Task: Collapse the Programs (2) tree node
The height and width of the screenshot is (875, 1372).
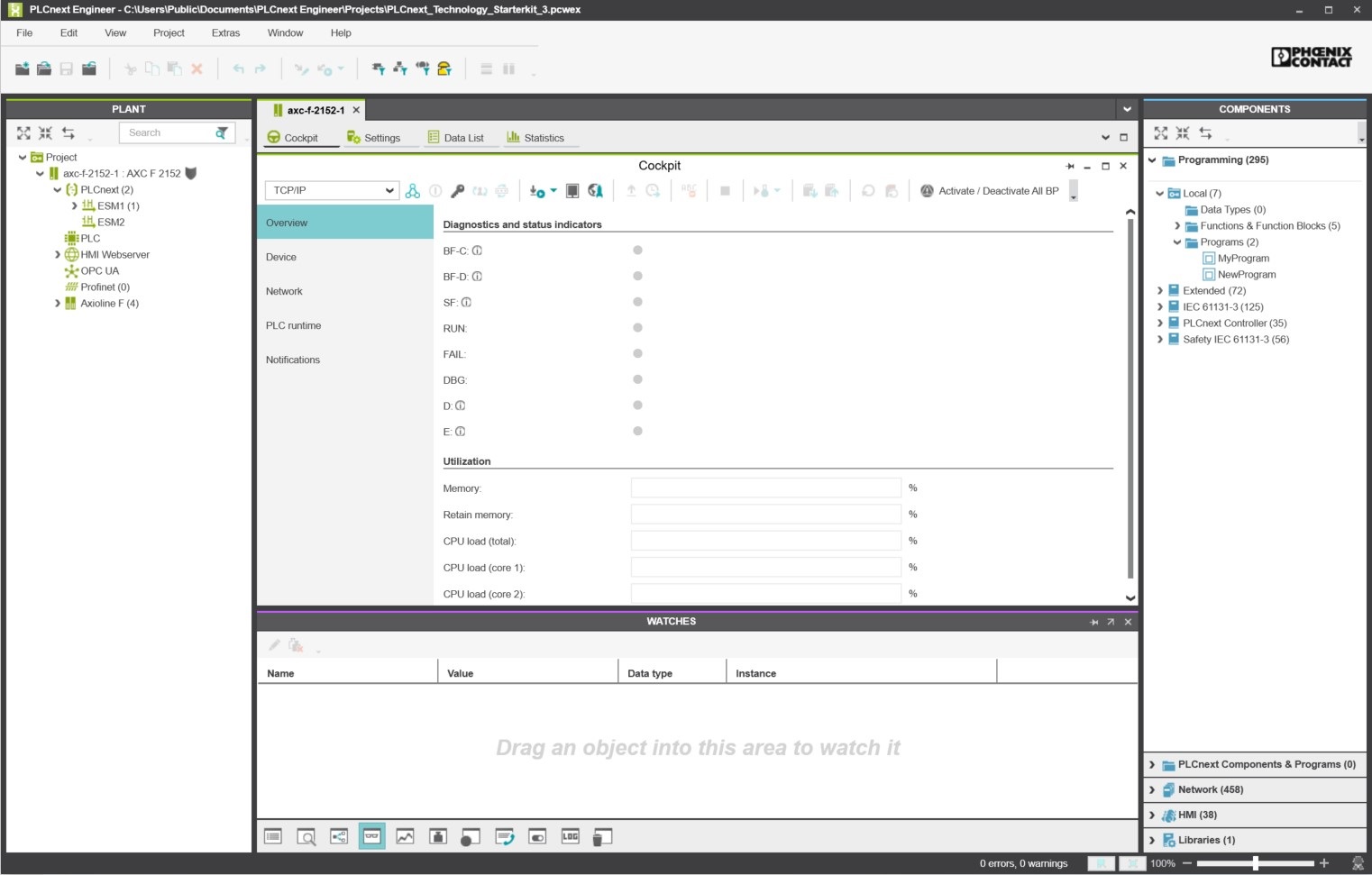Action: (1176, 242)
